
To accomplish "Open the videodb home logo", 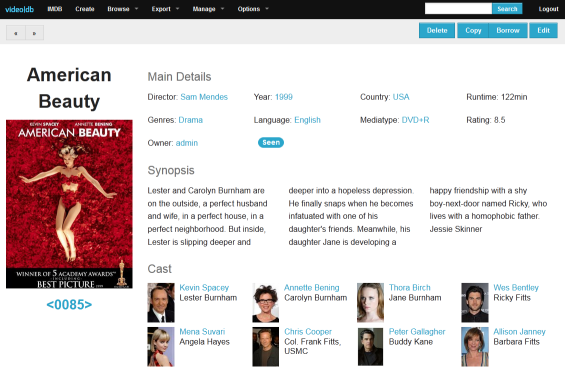I will click(x=19, y=9).
